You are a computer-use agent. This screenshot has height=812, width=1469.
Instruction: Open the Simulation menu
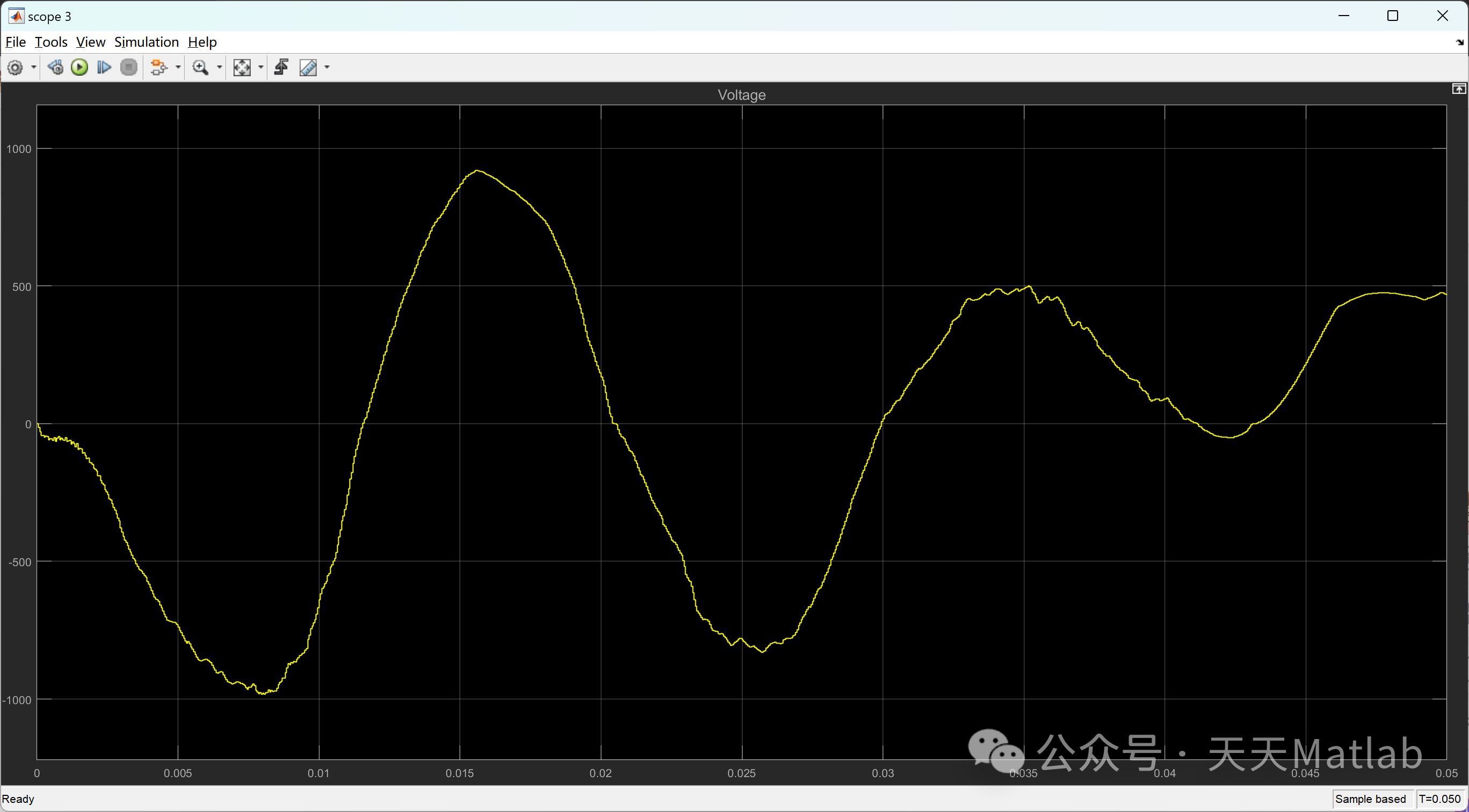click(147, 42)
